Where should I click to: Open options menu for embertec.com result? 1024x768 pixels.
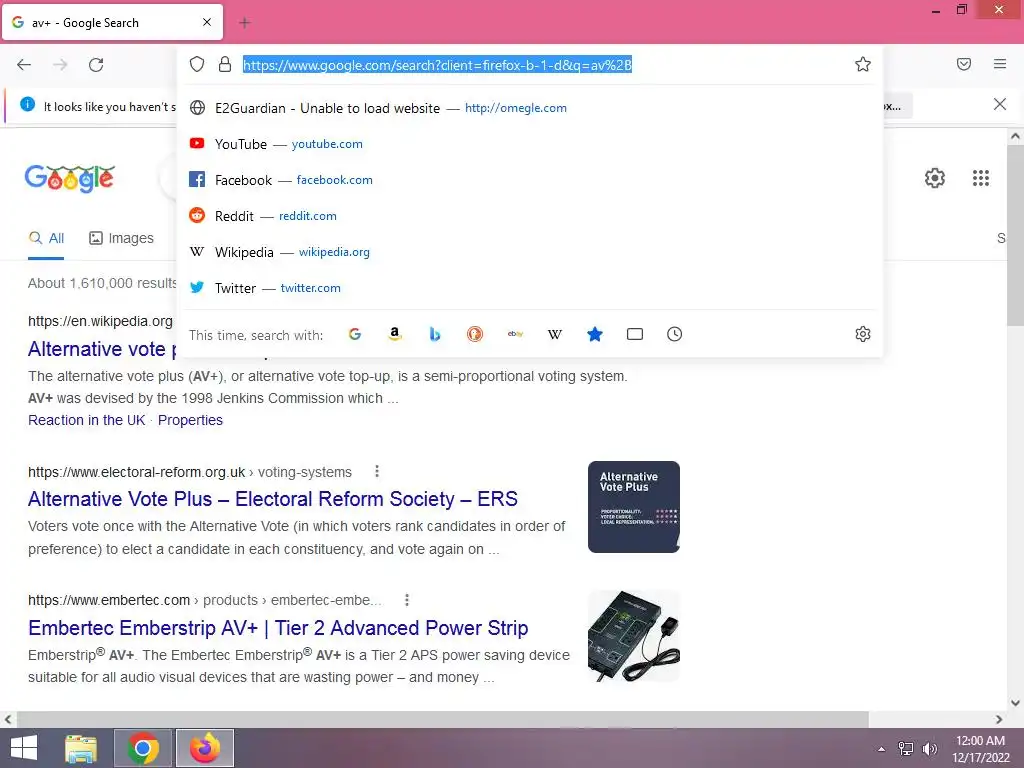(407, 600)
